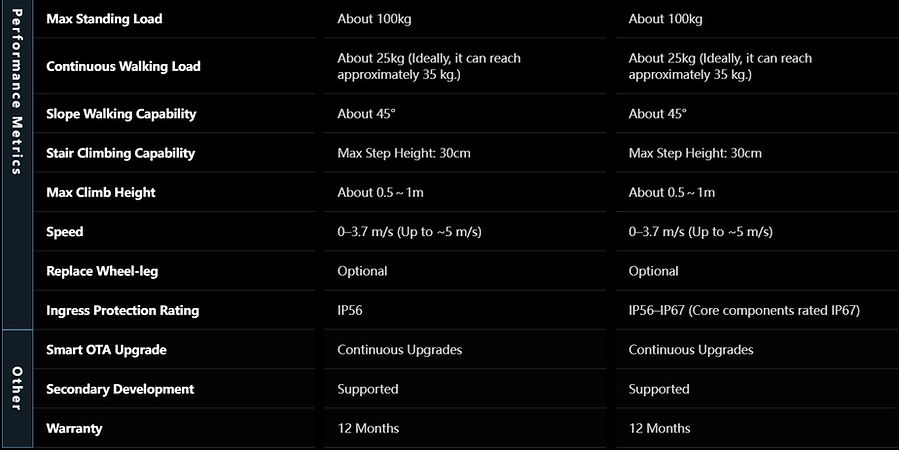The height and width of the screenshot is (450, 899).
Task: Select the Replace Wheel-leg label
Action: tap(102, 271)
